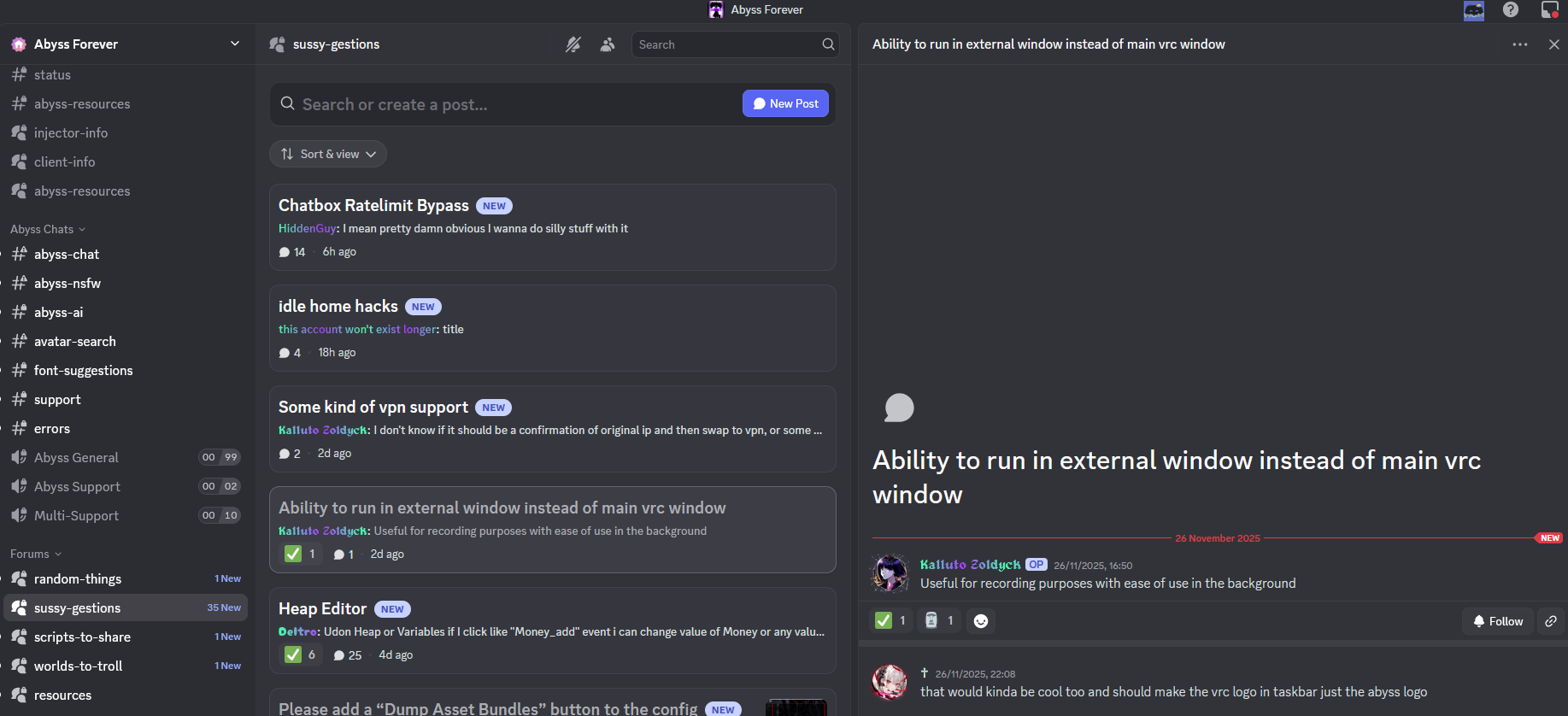This screenshot has width=1568, height=716.
Task: Click the search magnifier icon in header
Action: click(828, 44)
